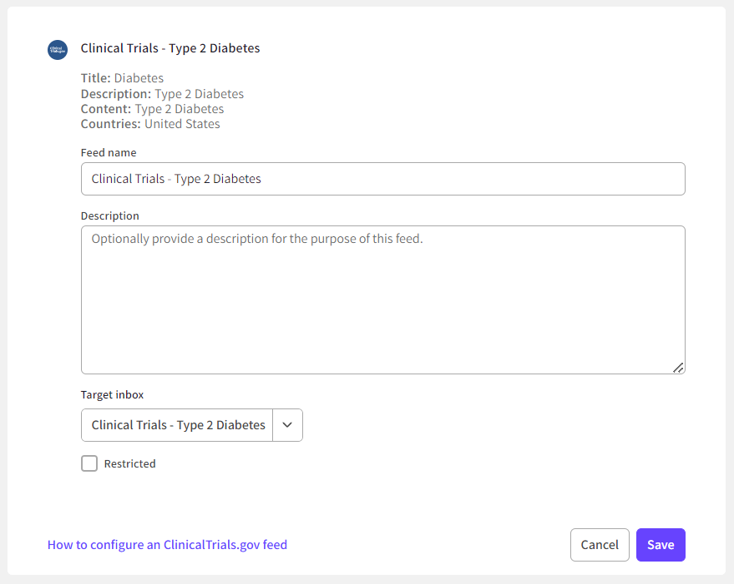Image resolution: width=734 pixels, height=584 pixels.
Task: Click the Title: Diabetes line
Action: [x=122, y=78]
